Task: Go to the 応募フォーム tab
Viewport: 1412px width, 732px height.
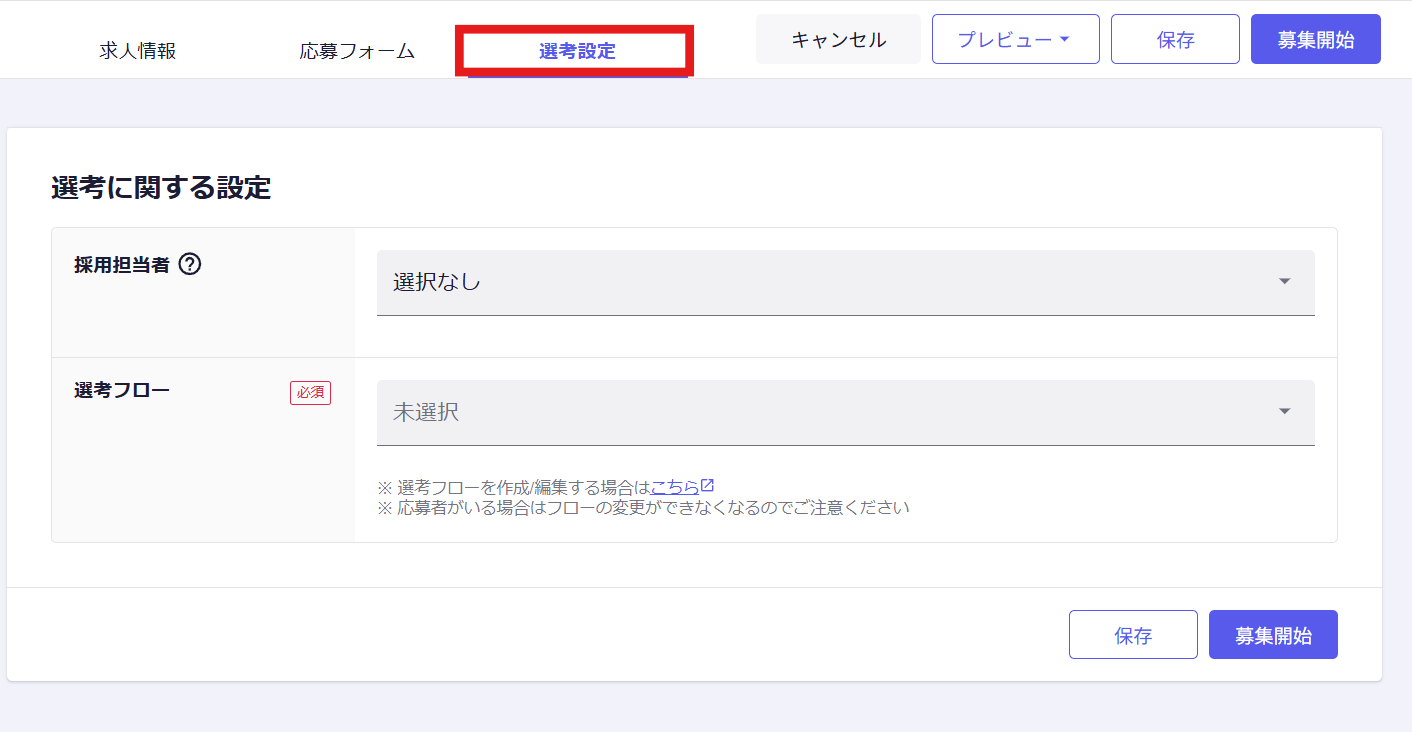Action: 357,51
